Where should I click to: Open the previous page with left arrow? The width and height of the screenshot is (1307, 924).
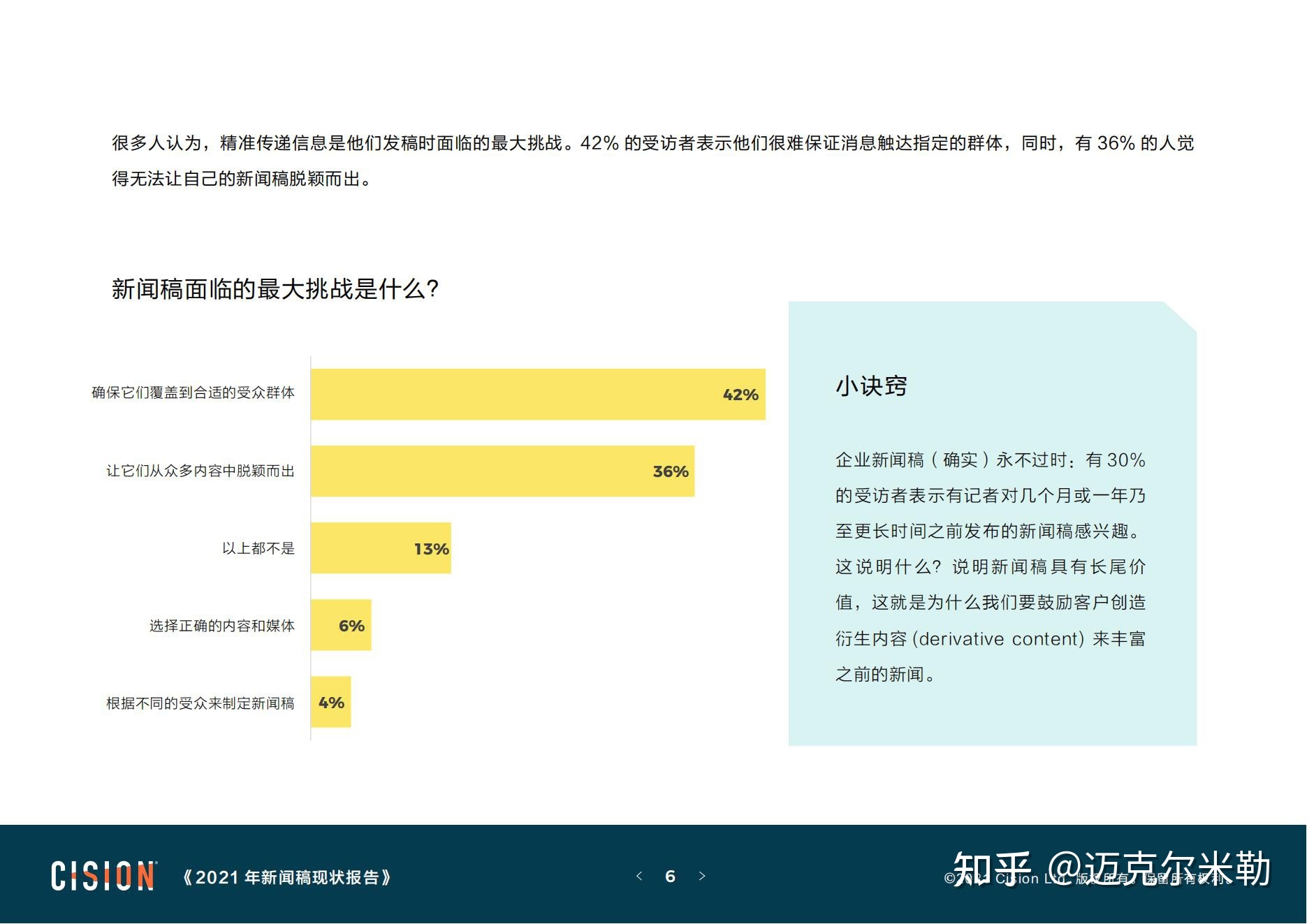coord(639,877)
